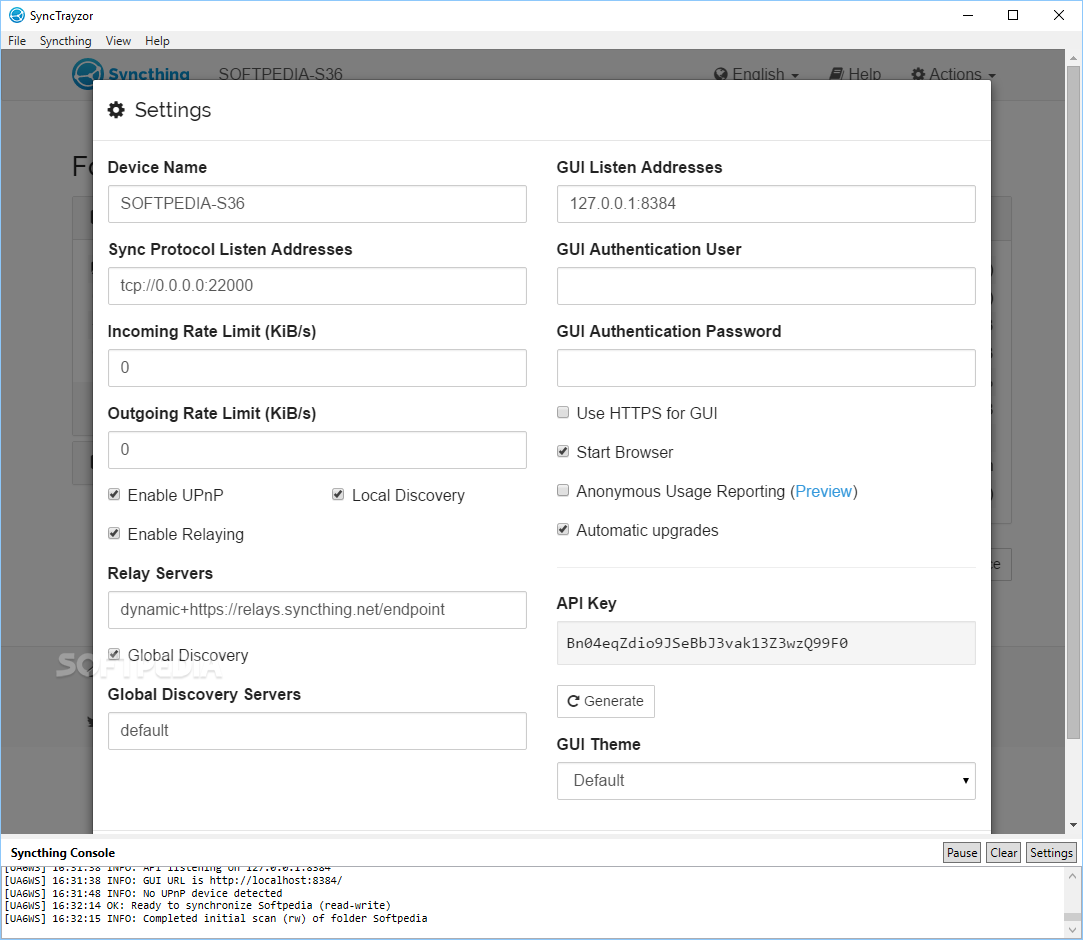Uncheck the Start Browser option
Screen dimensions: 1083x940
[x=563, y=452]
